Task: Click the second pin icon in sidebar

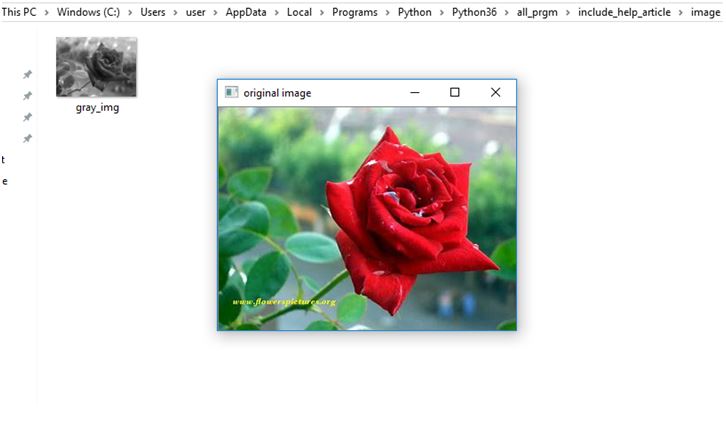Action: click(x=27, y=95)
